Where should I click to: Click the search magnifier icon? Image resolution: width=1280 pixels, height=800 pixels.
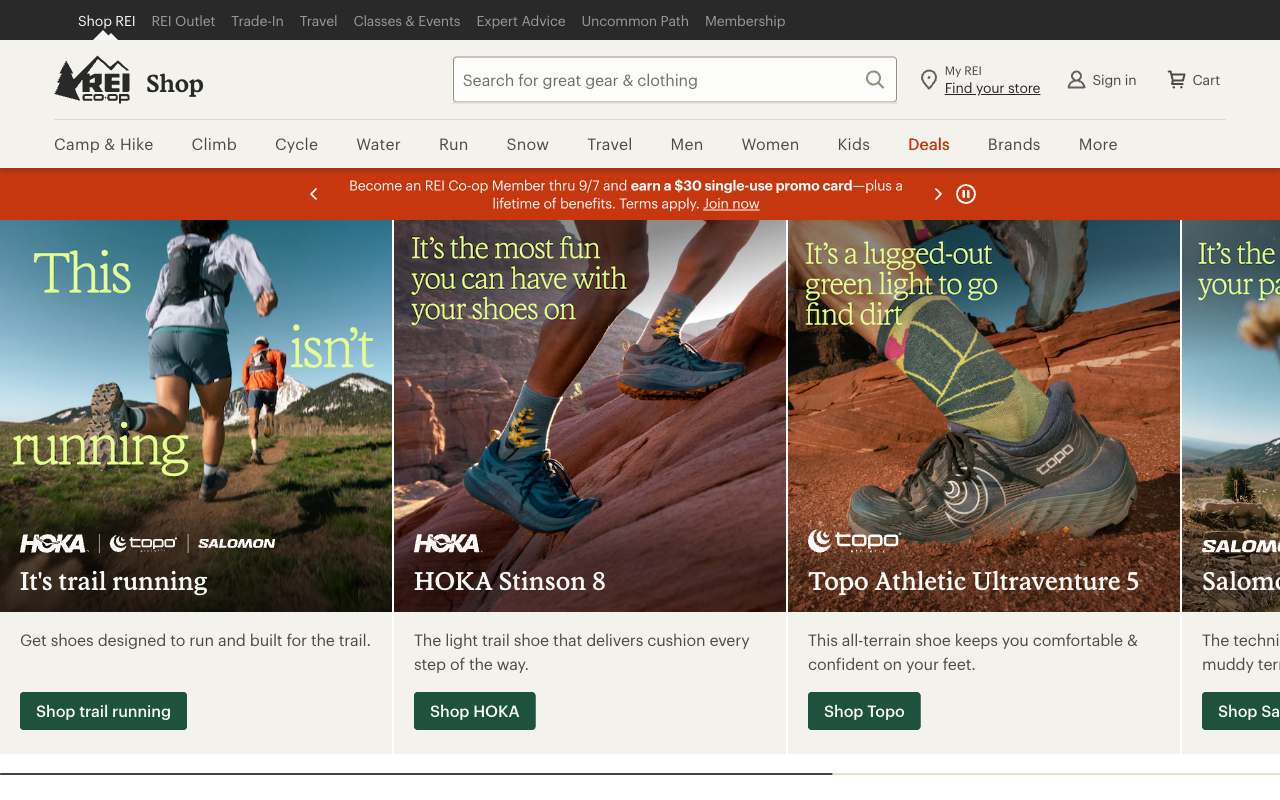pos(875,80)
